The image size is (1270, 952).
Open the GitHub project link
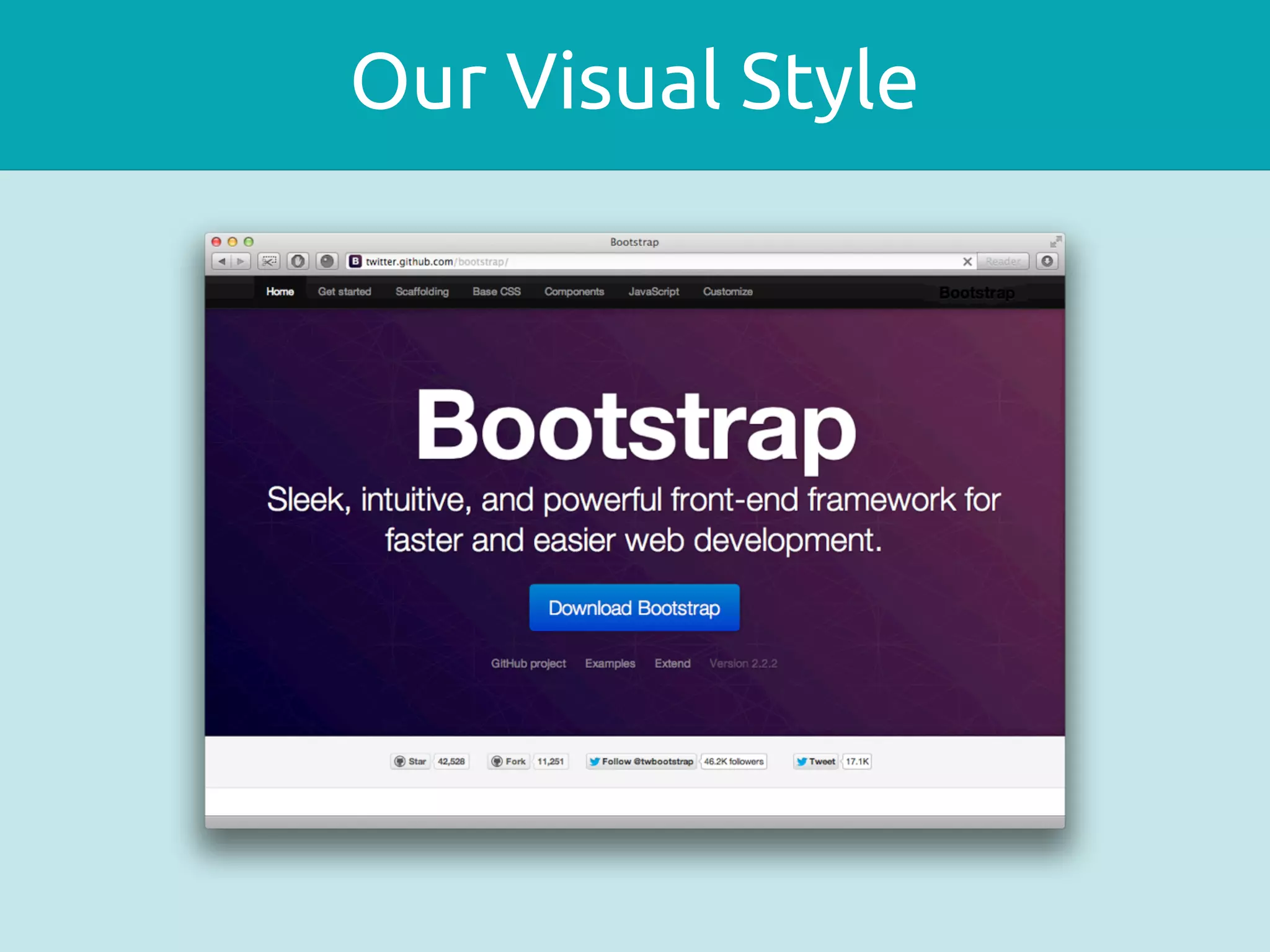[528, 663]
